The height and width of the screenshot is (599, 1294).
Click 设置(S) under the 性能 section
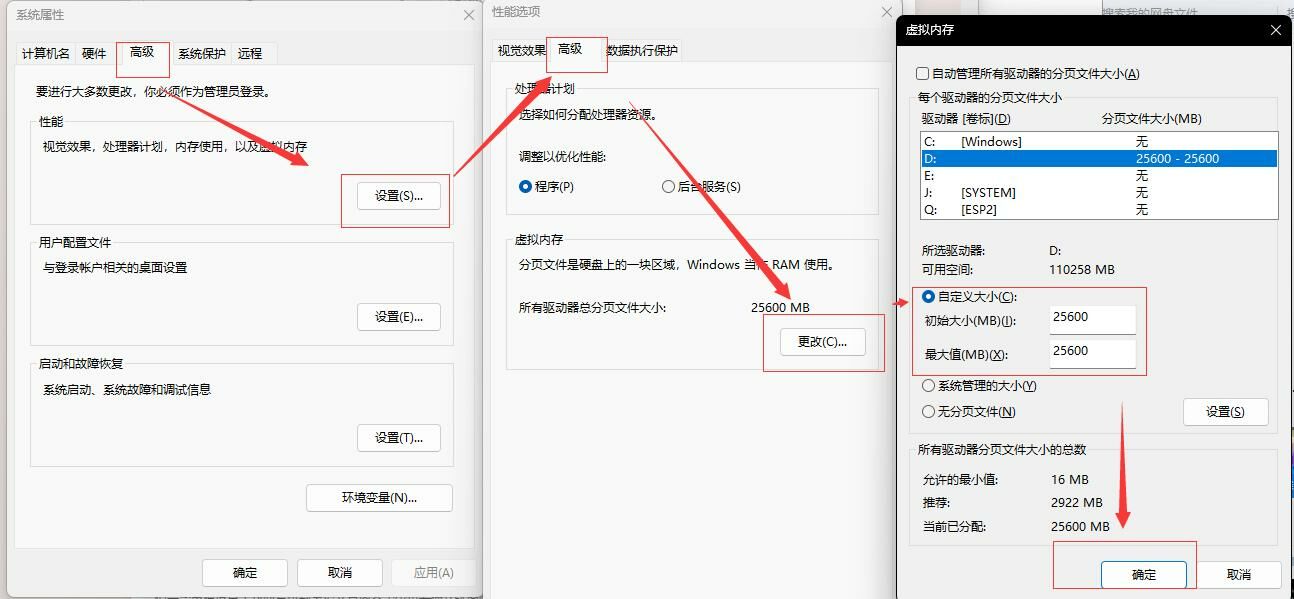tap(398, 196)
